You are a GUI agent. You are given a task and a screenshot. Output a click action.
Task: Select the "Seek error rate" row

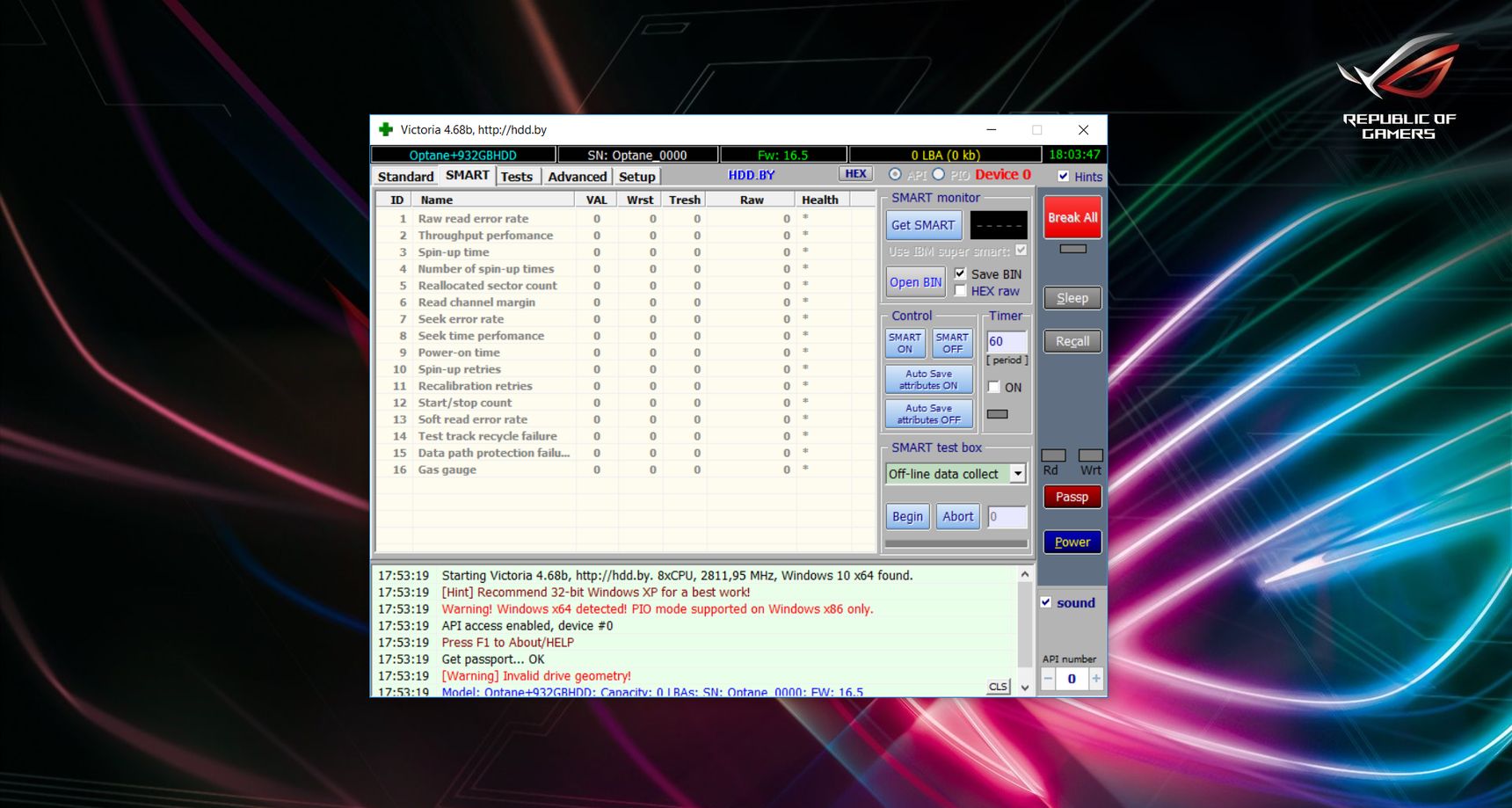pos(624,319)
